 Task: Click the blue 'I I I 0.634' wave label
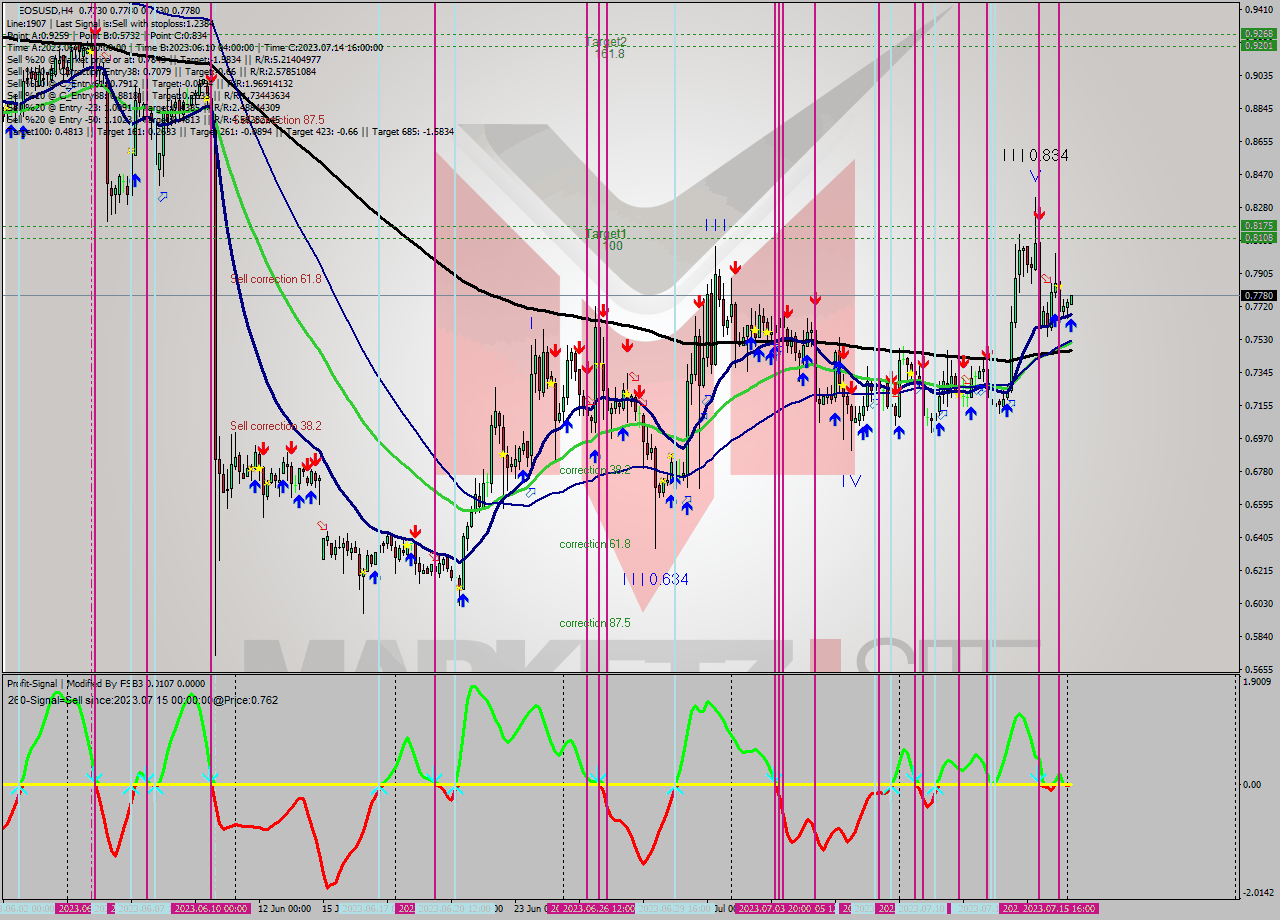coord(655,579)
